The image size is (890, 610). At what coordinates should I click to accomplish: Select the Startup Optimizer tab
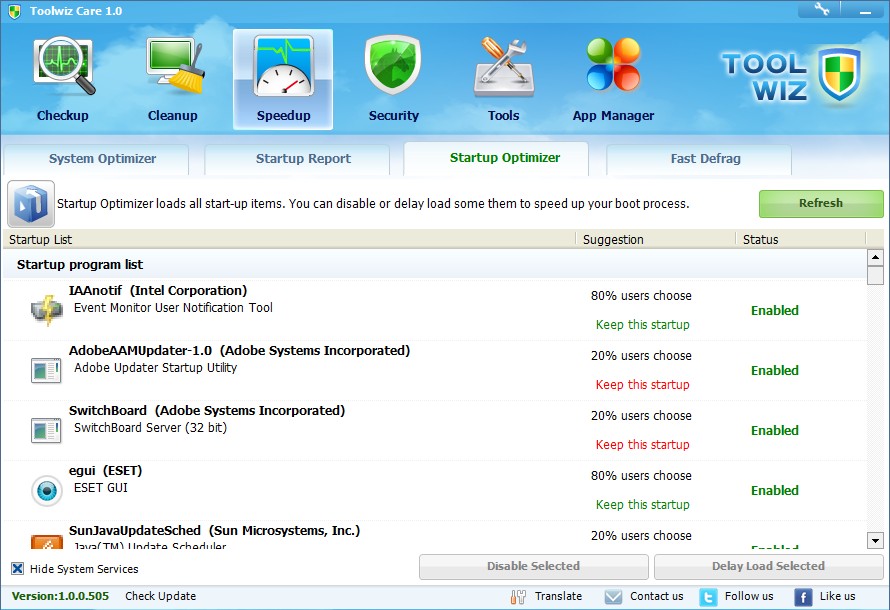pyautogui.click(x=496, y=158)
